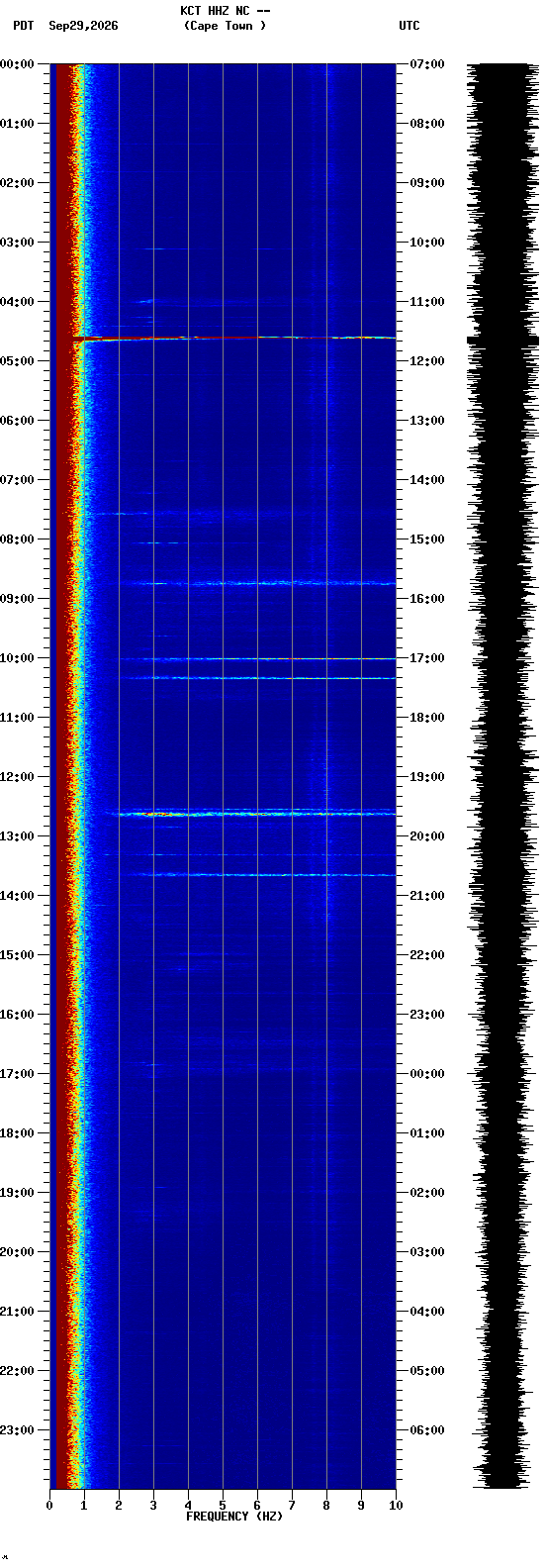Image resolution: width=546 pixels, height=1568 pixels.
Task: Pick the UTC-axis '01:00' time label
Action: point(427,1133)
